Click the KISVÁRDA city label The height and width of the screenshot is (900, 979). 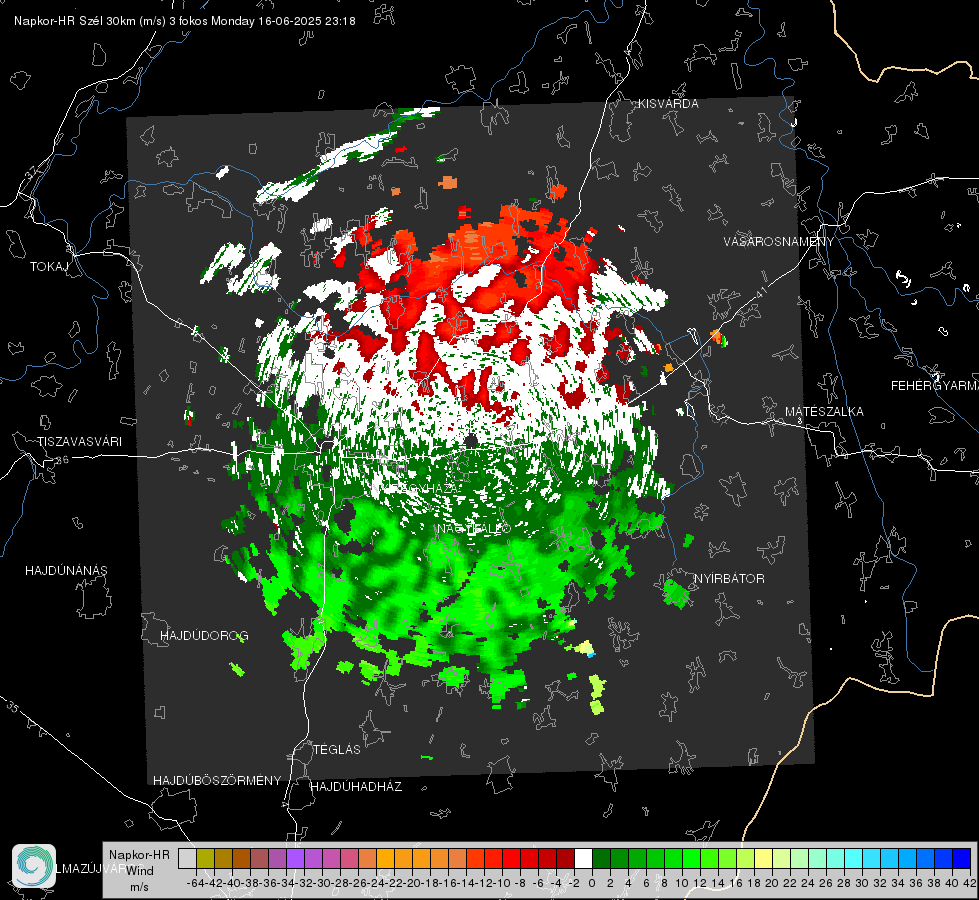pyautogui.click(x=668, y=104)
